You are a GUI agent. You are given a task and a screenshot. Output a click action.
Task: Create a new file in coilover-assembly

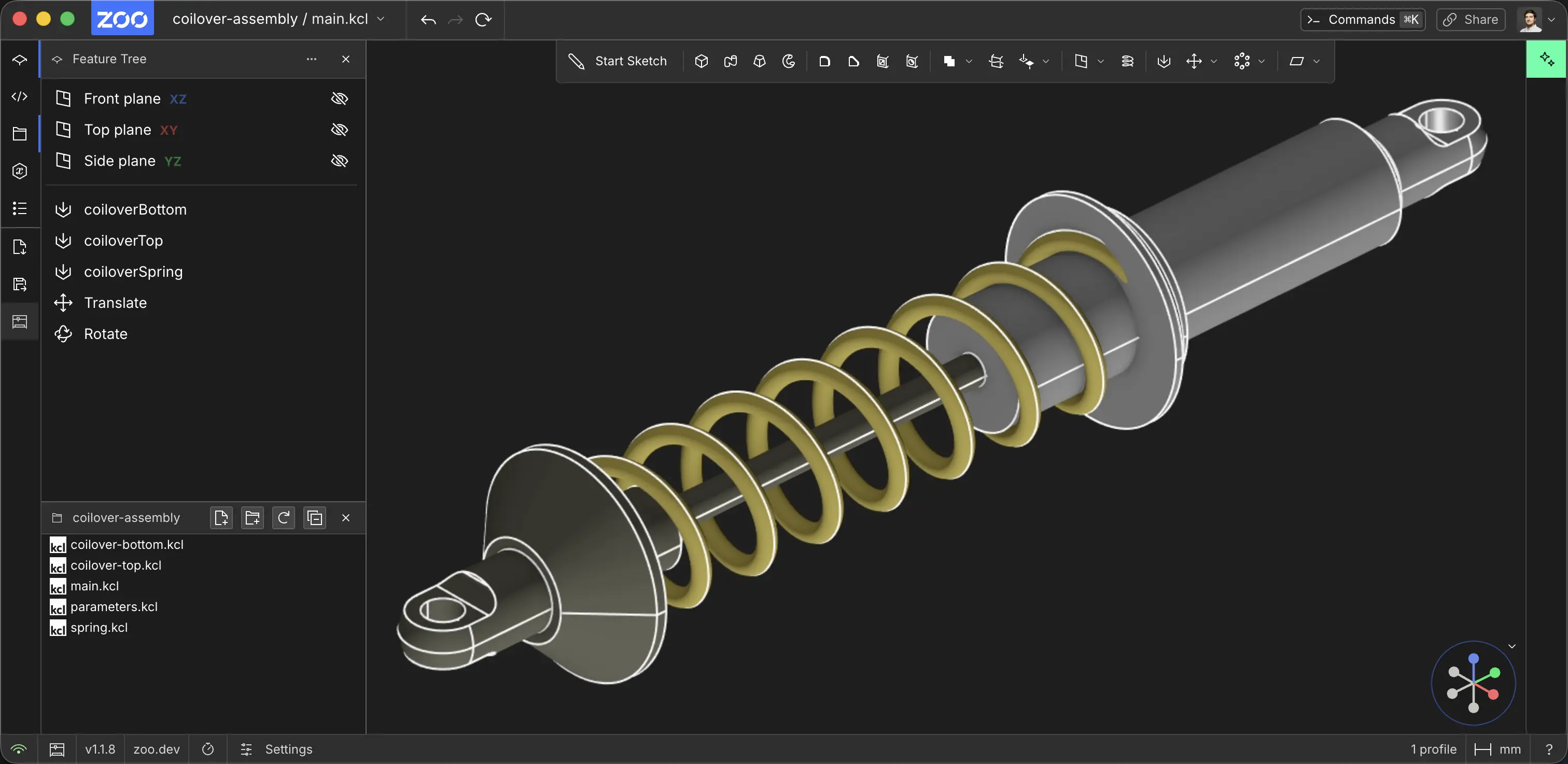pyautogui.click(x=221, y=518)
